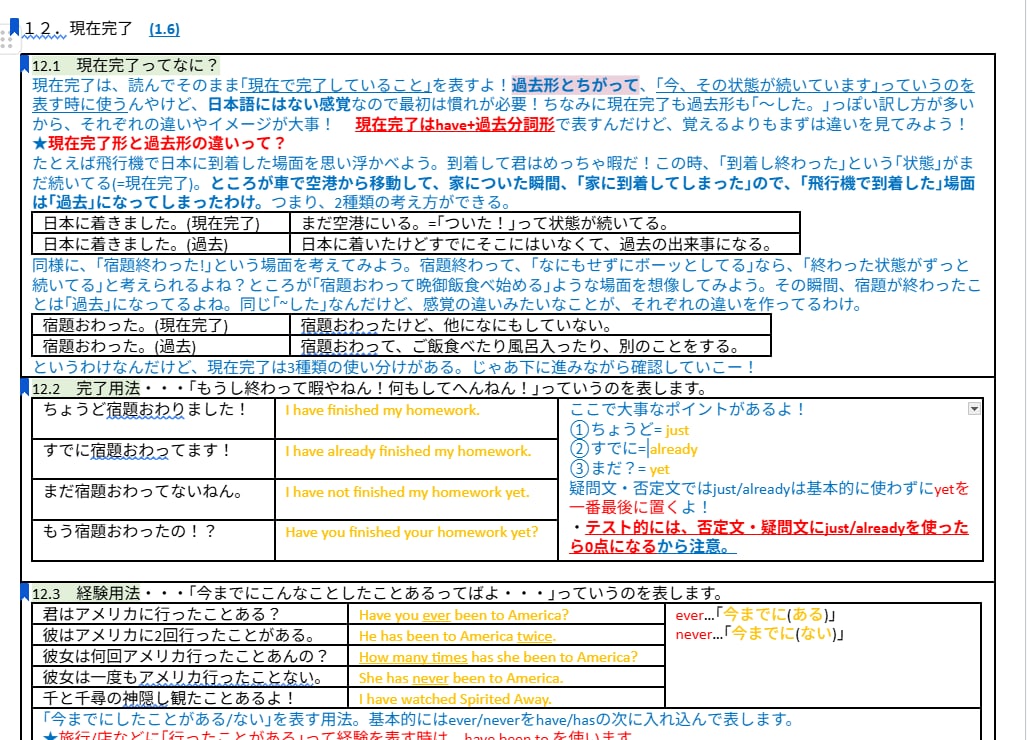Click the line ①ちょうど= just
1027x740 pixels.
[x=629, y=430]
